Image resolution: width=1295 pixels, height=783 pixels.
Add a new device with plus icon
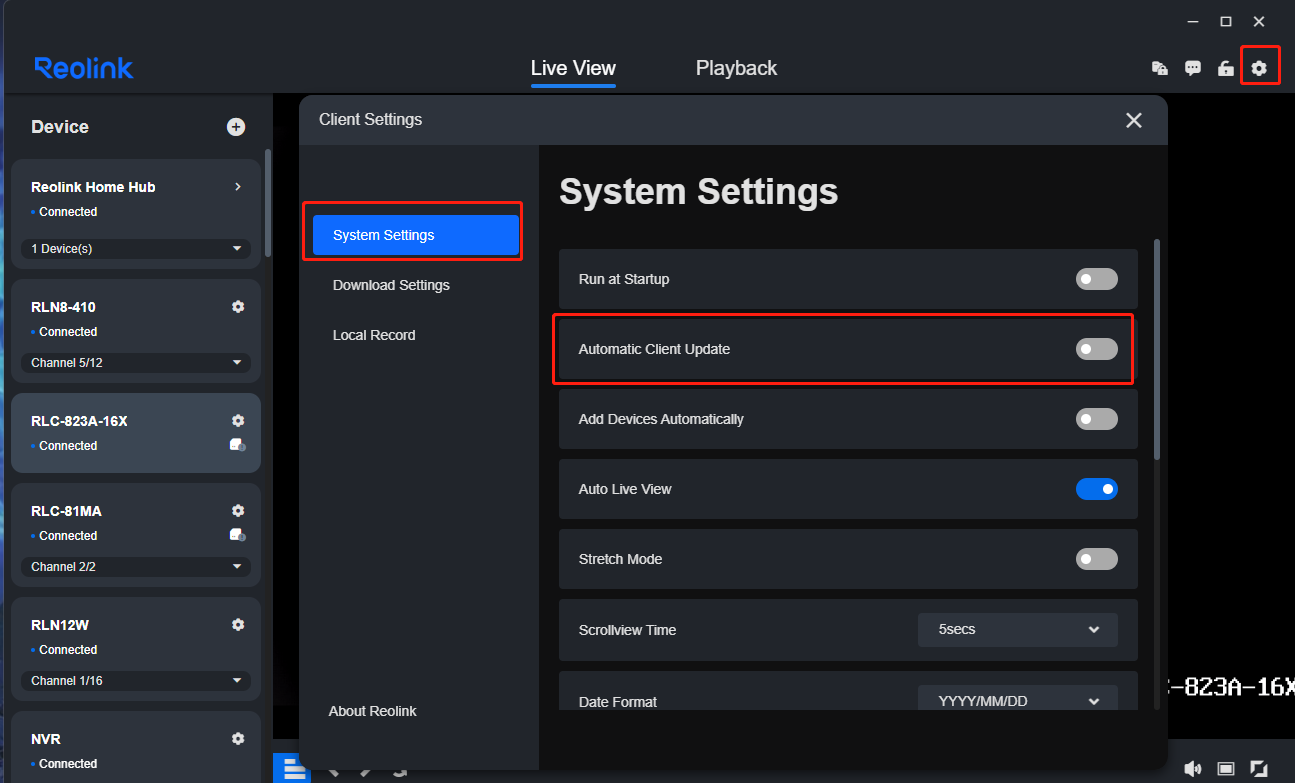point(236,127)
